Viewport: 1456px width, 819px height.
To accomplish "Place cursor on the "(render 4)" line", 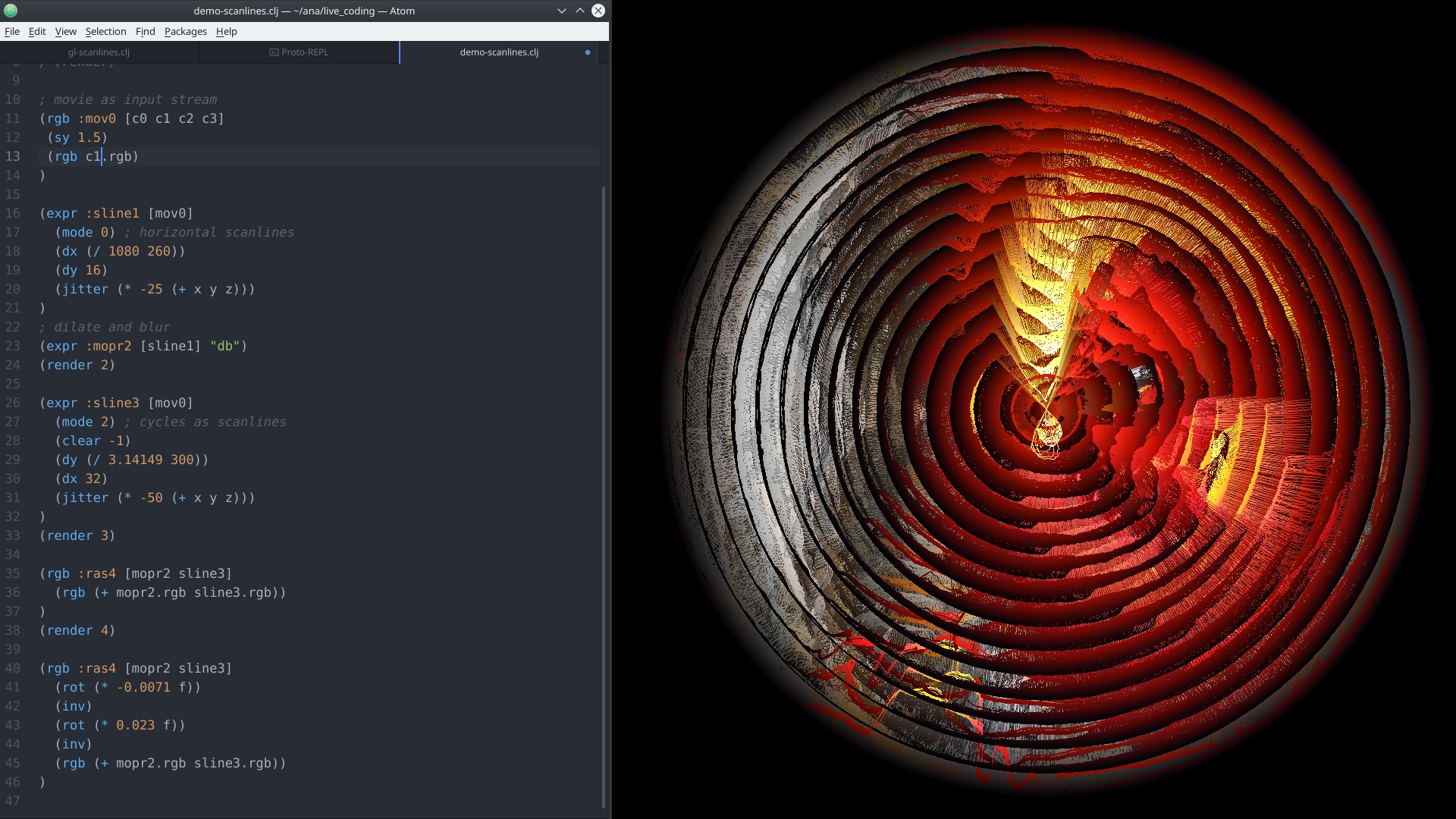I will point(77,630).
